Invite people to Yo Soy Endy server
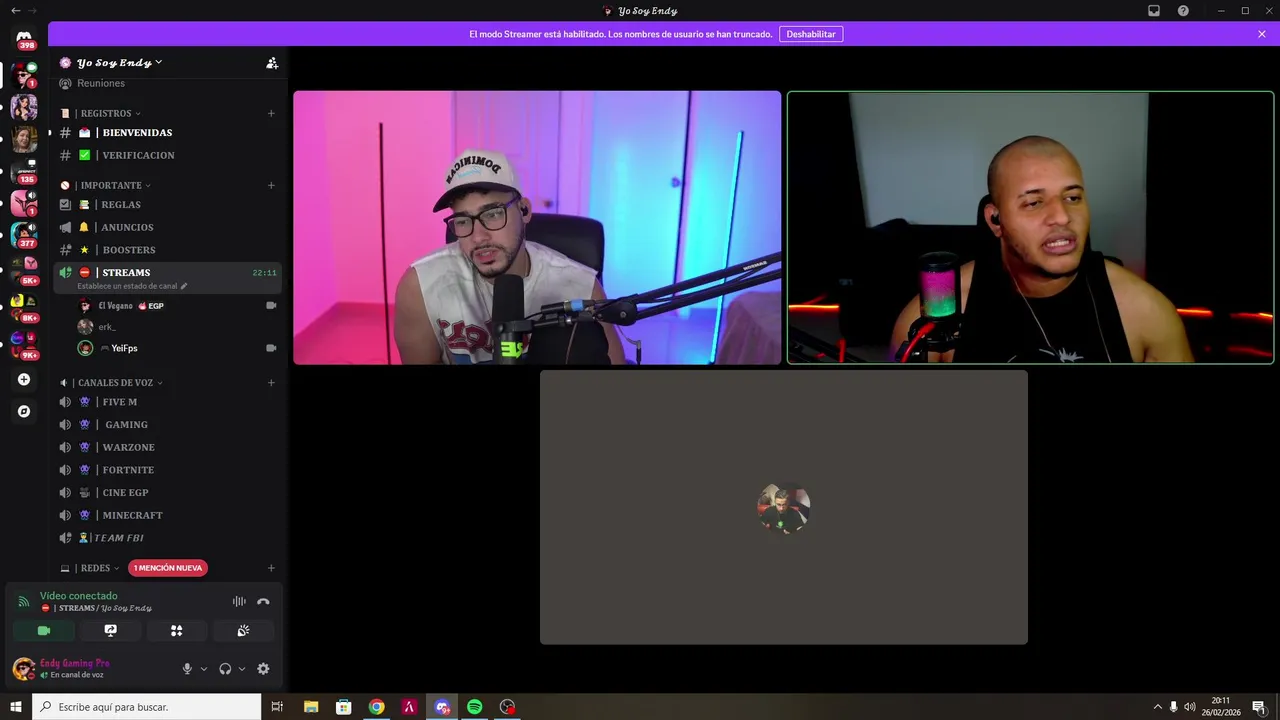 [x=272, y=63]
